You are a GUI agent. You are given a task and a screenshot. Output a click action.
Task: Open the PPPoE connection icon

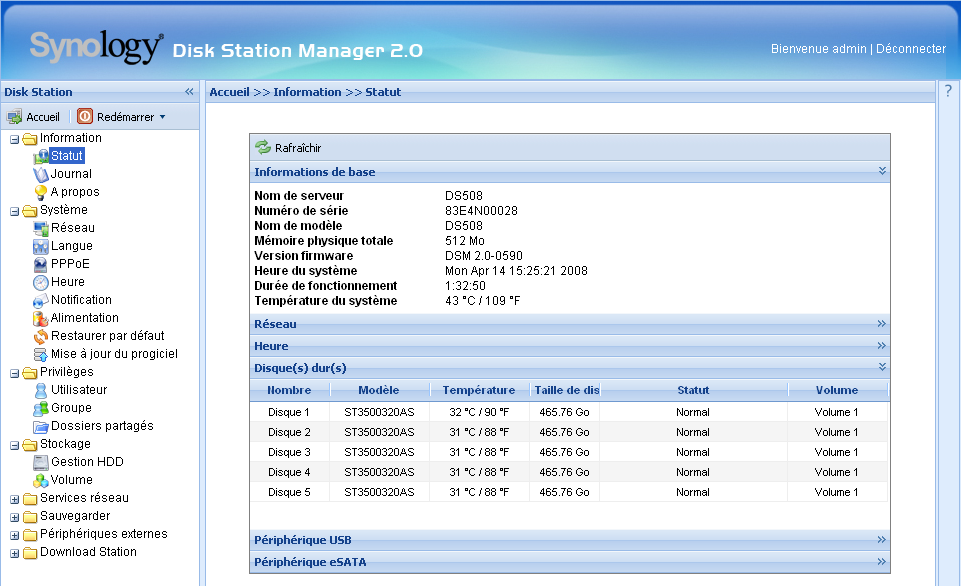coord(40,264)
